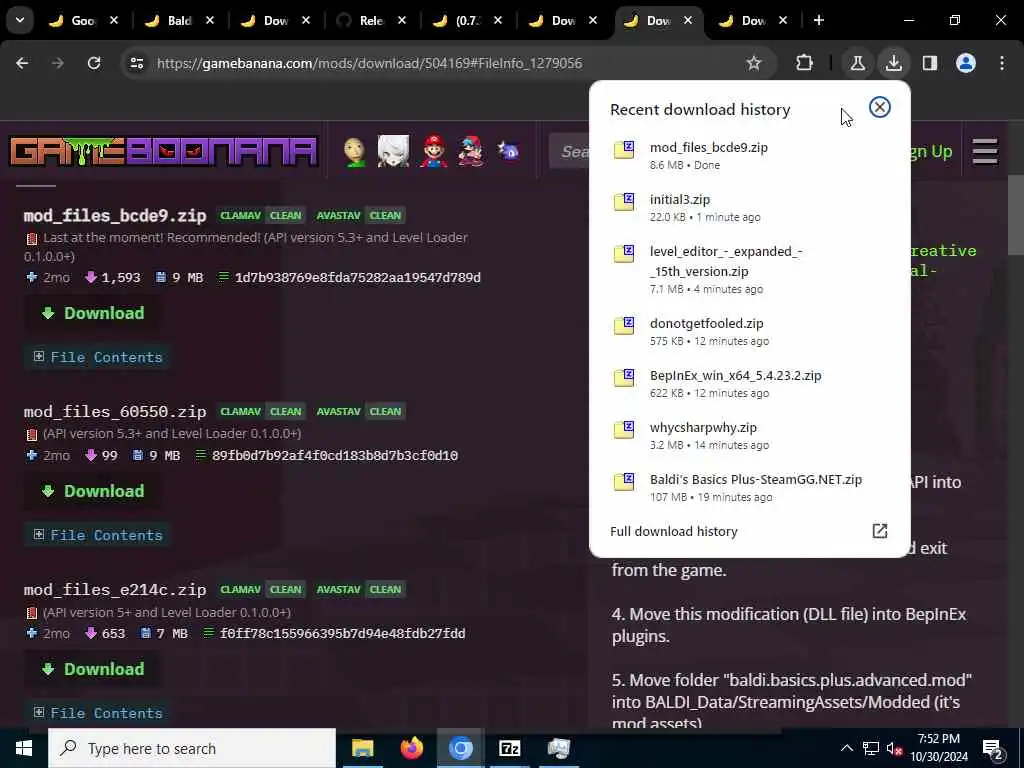The width and height of the screenshot is (1024, 768).
Task: Select MD5 hash 1d7b938769e8fda75282aa19547d789d
Action: (358, 278)
